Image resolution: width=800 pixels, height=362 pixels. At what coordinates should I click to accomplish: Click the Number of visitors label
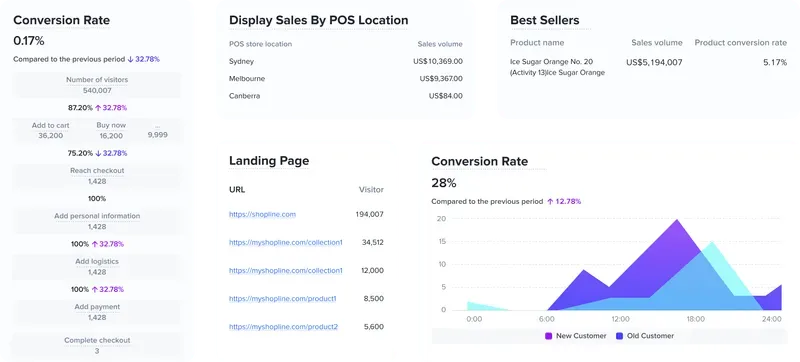point(97,80)
